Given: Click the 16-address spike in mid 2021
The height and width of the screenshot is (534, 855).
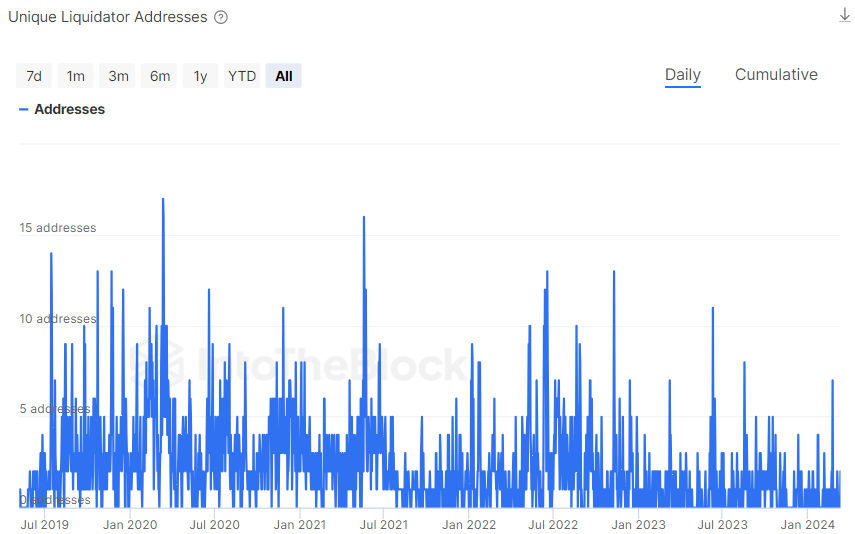Looking at the screenshot, I should 364,218.
